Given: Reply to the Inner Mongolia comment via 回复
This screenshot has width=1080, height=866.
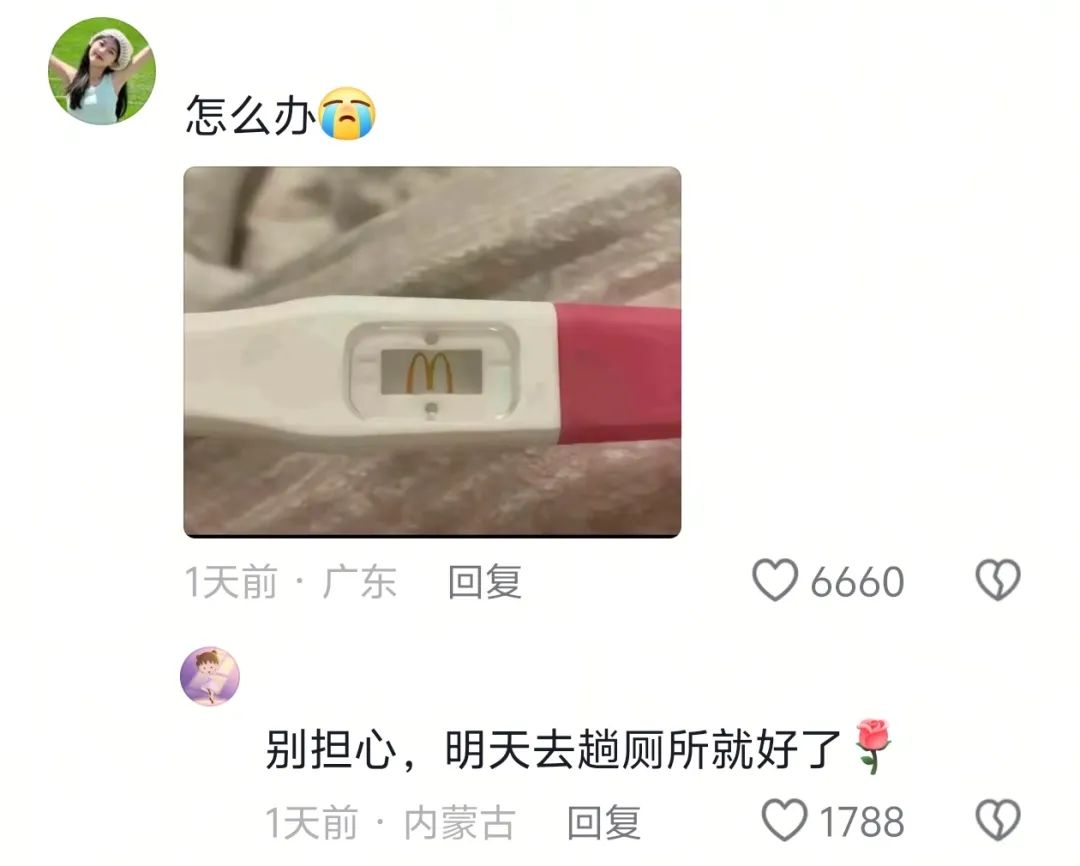Looking at the screenshot, I should click(x=604, y=822).
